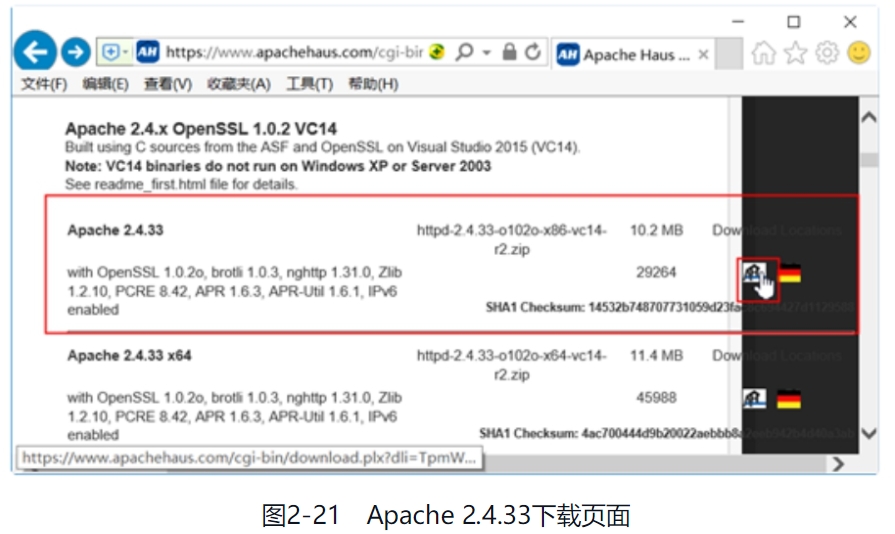This screenshot has height=534, width=895.
Task: Click the search magnifier in address bar
Action: [x=464, y=52]
